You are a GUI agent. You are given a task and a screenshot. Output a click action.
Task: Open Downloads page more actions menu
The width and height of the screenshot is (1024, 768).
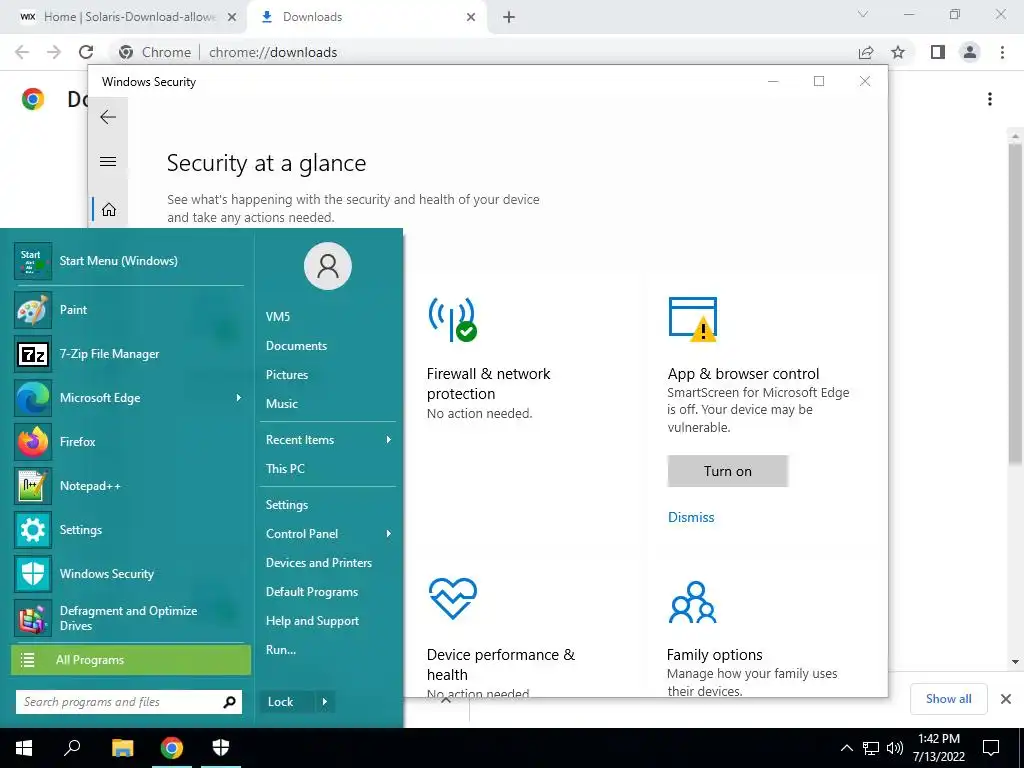990,99
